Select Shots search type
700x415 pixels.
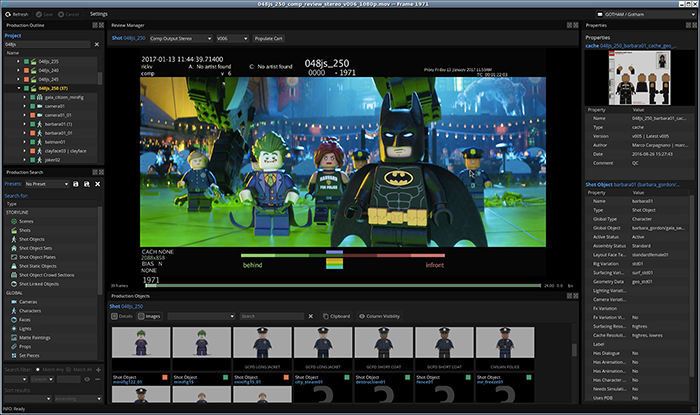click(25, 230)
